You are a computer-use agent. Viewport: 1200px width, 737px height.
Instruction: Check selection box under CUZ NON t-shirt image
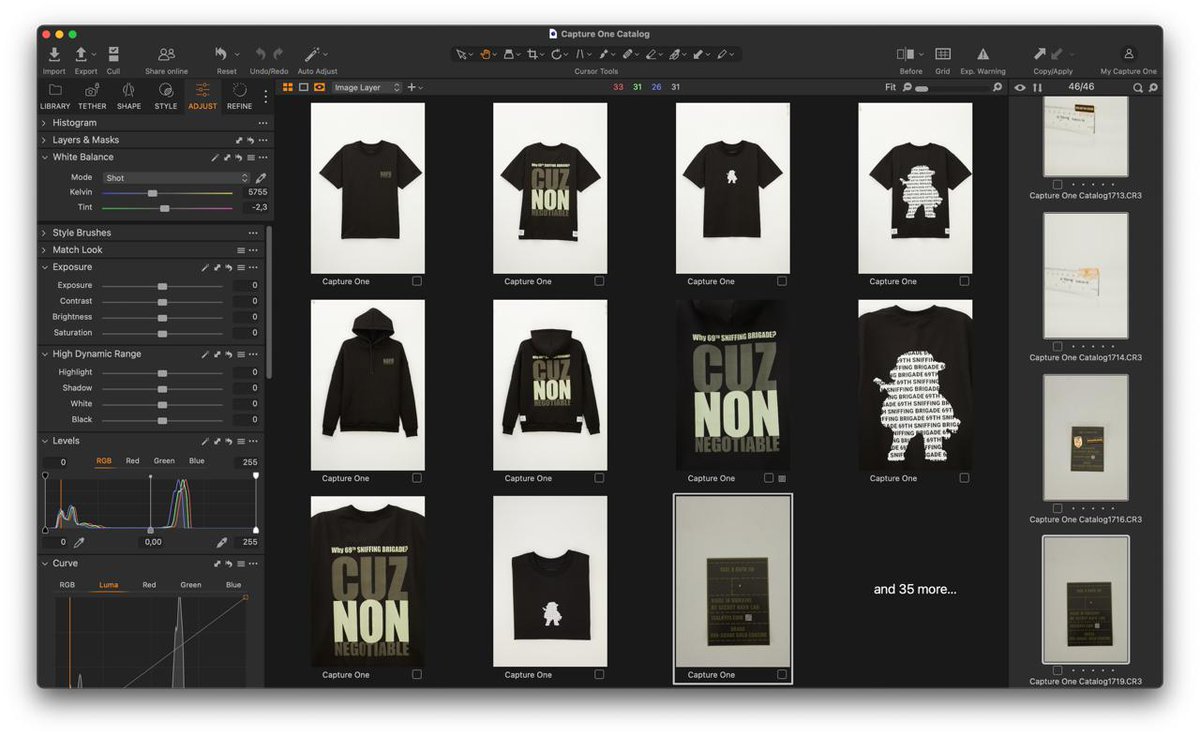599,281
